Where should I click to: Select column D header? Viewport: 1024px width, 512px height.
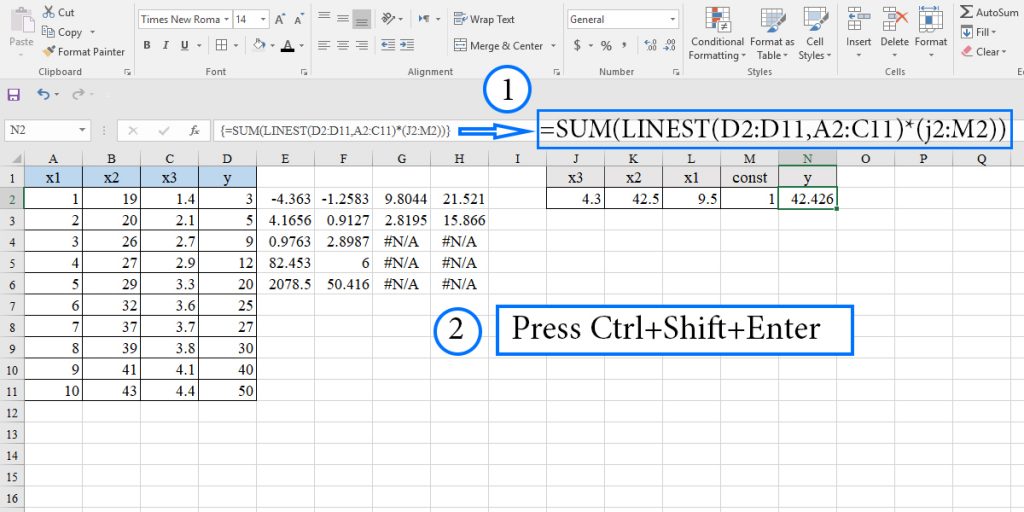227,159
